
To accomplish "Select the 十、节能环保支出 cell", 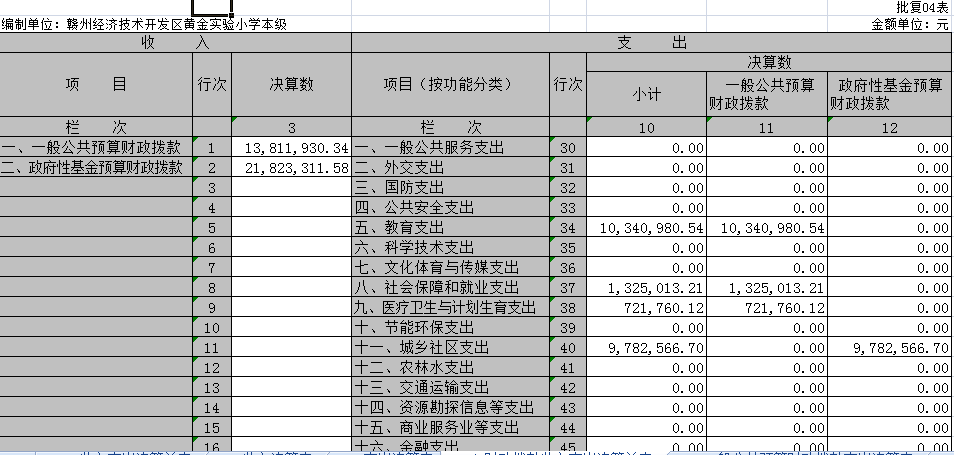I will pos(450,327).
